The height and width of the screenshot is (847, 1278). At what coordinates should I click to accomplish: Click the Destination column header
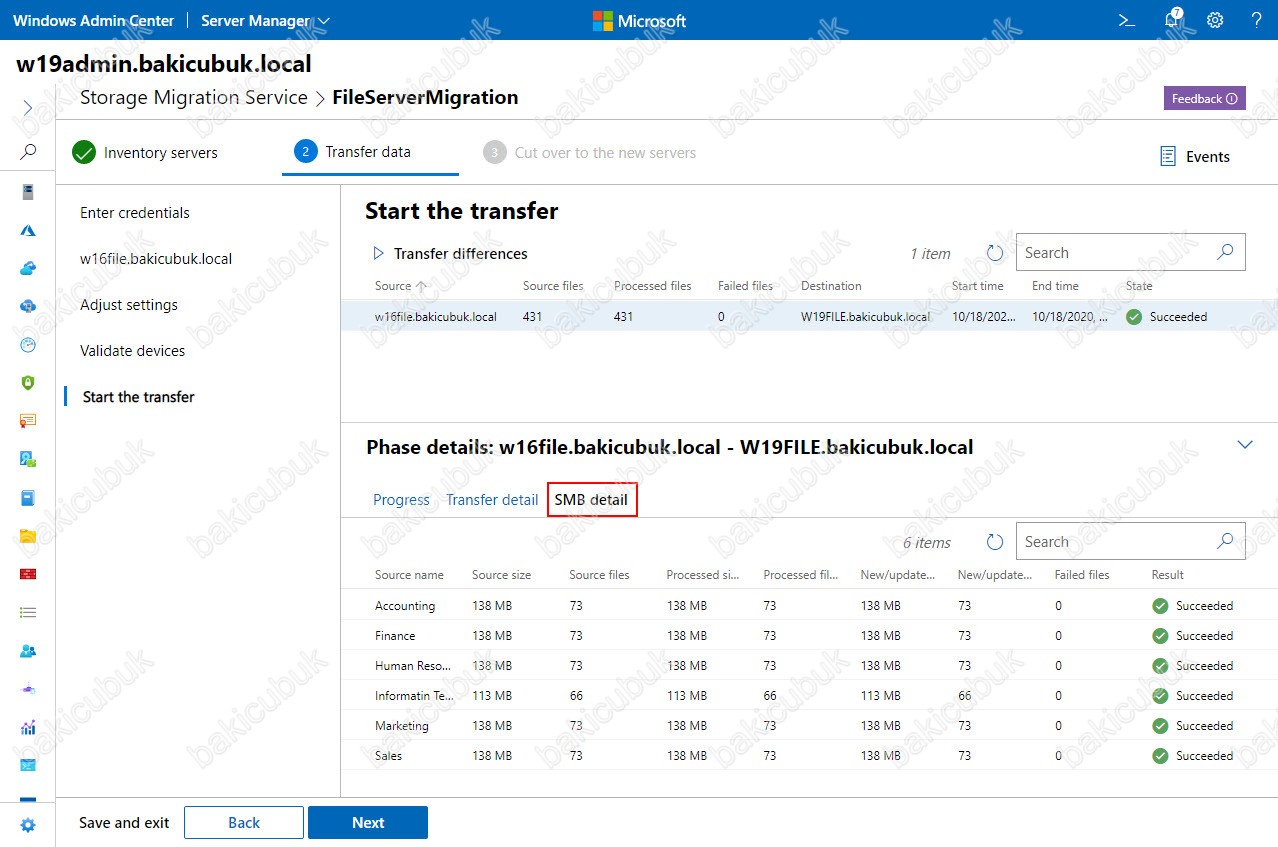click(831, 285)
